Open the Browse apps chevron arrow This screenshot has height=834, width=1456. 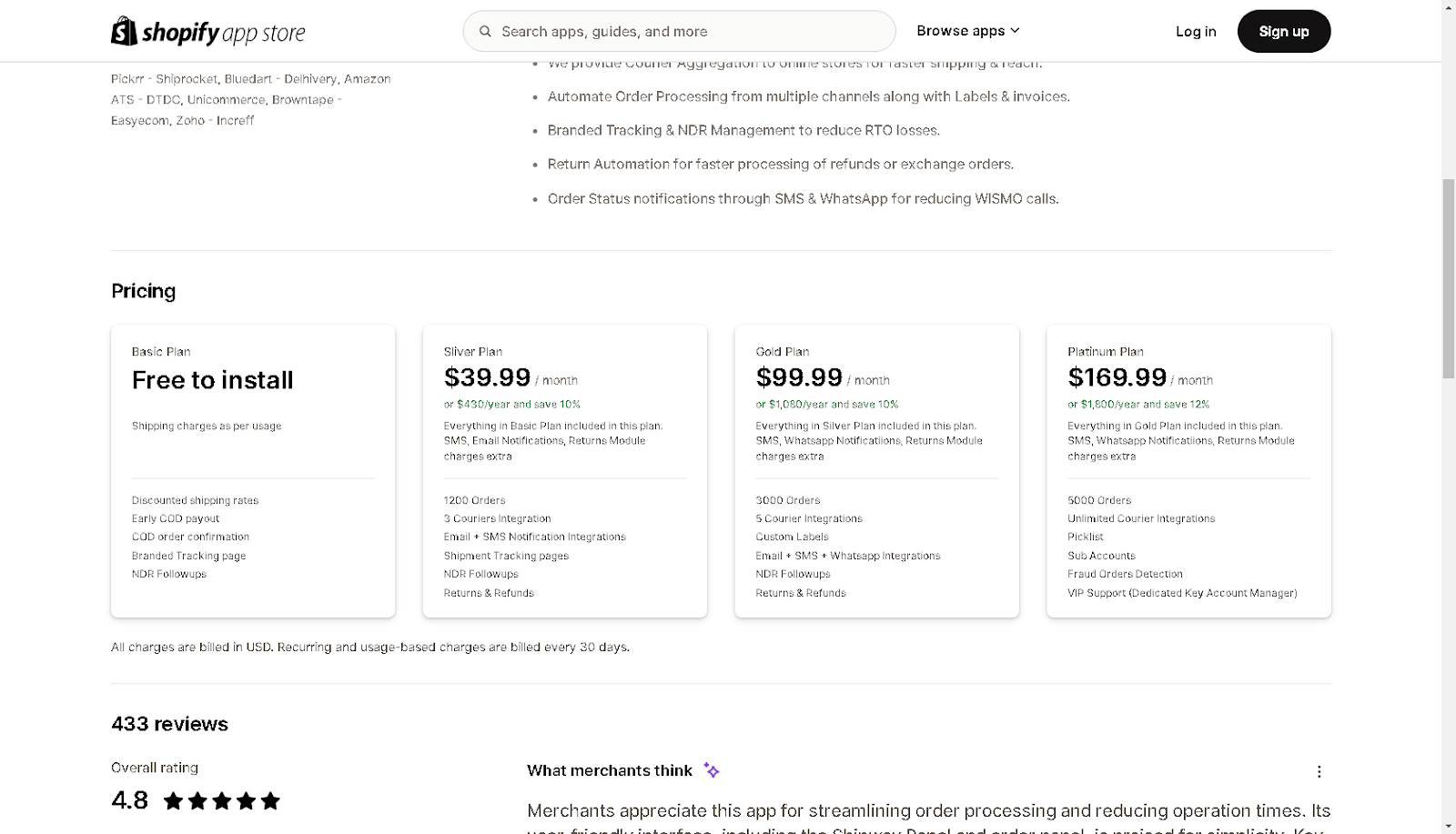(1014, 31)
